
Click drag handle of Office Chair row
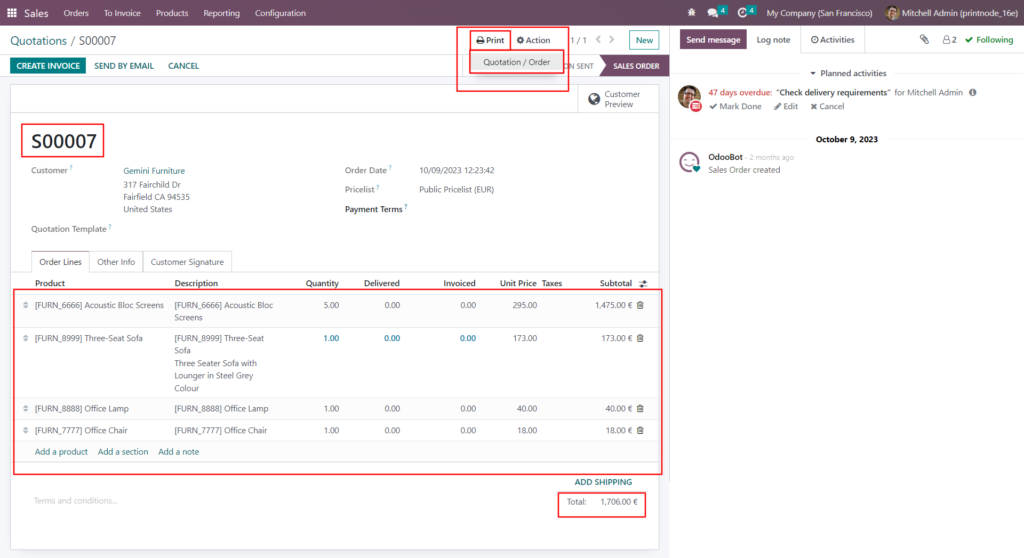click(x=25, y=431)
